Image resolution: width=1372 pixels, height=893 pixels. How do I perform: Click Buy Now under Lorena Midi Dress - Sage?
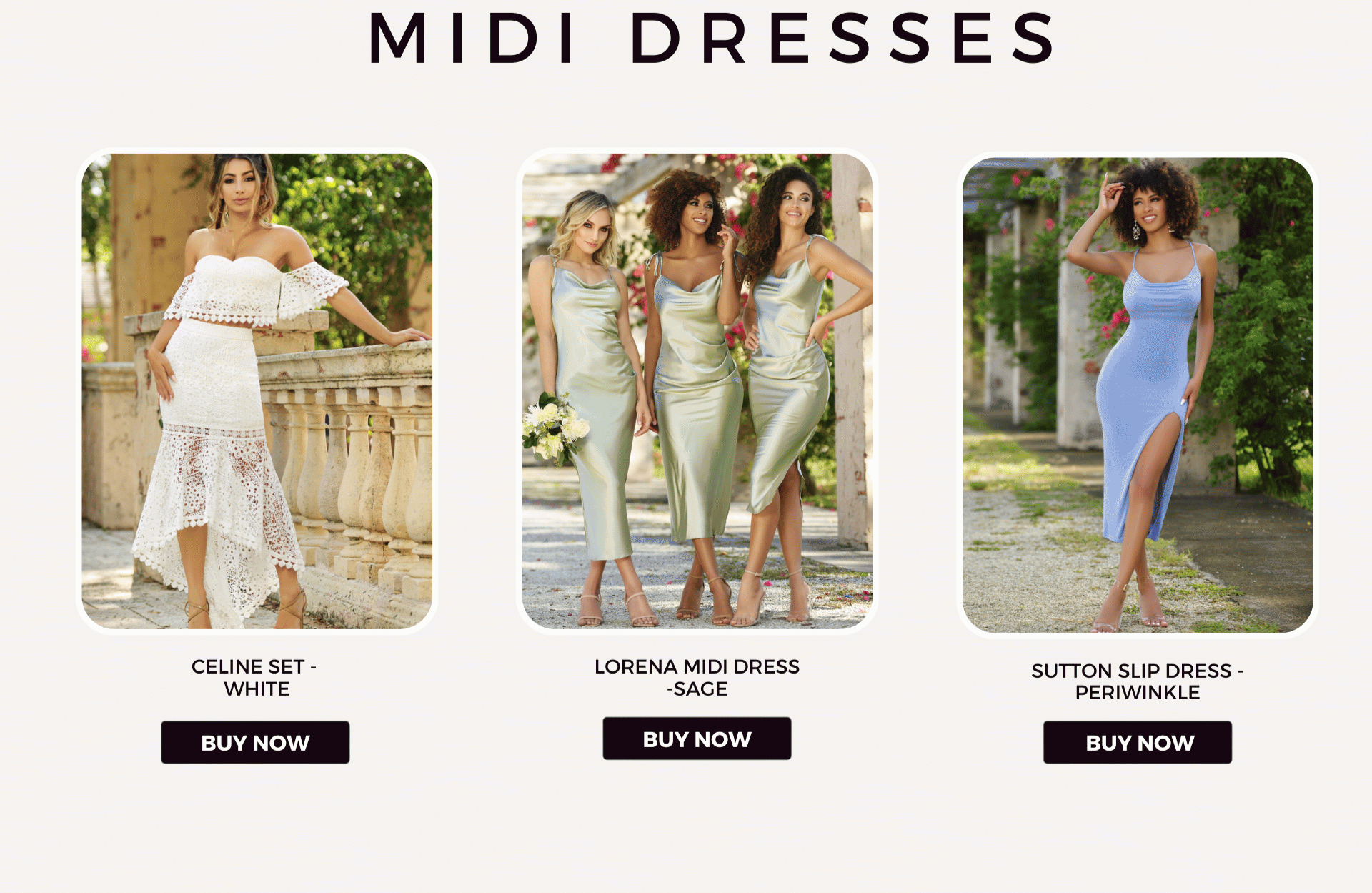[697, 739]
